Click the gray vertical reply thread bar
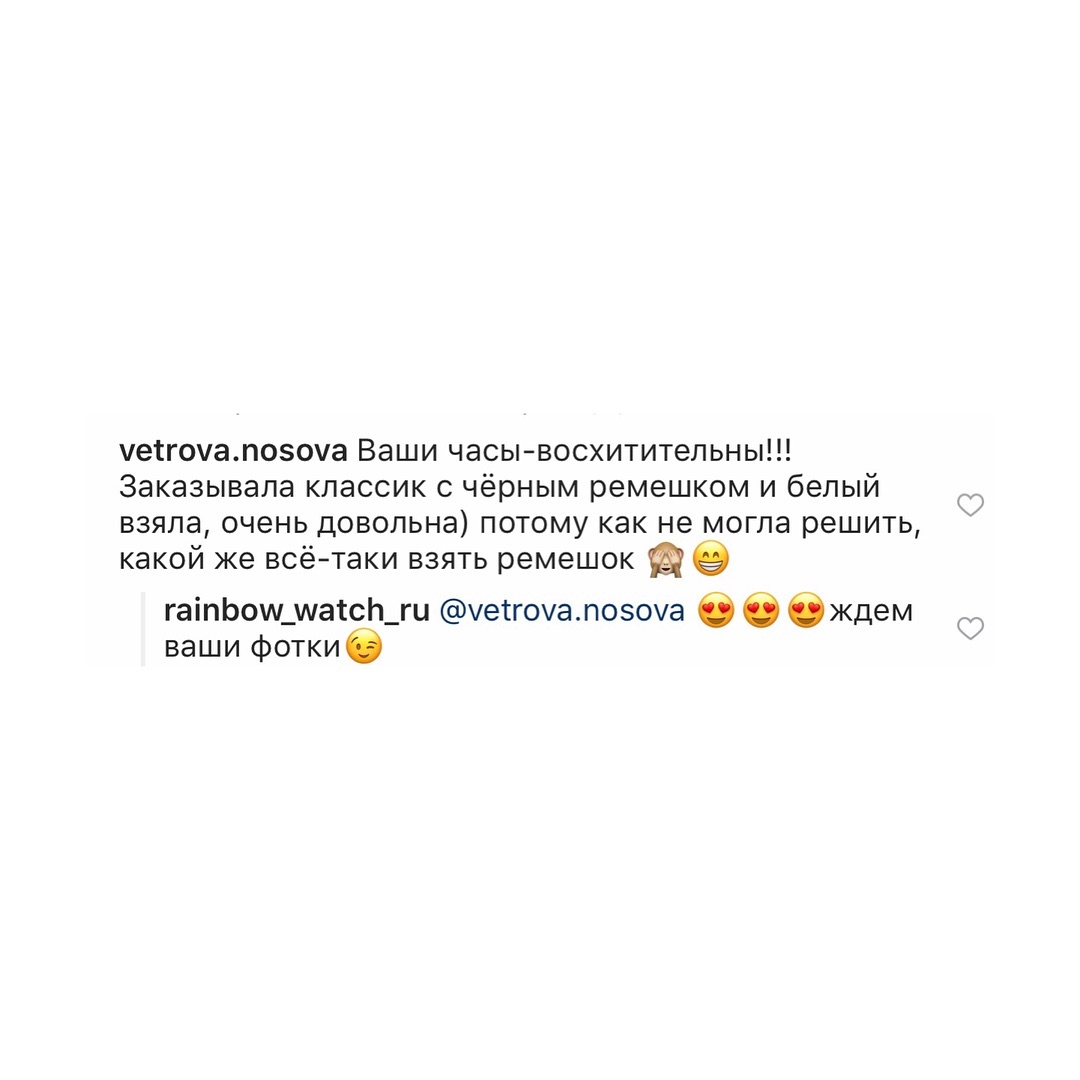Image resolution: width=1080 pixels, height=1080 pixels. pyautogui.click(x=143, y=629)
